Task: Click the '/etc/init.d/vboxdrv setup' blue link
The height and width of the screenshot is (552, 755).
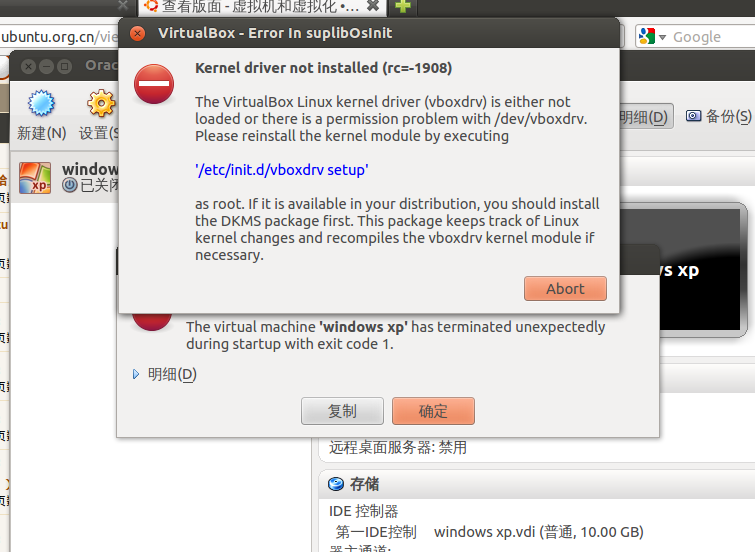Action: click(282, 170)
